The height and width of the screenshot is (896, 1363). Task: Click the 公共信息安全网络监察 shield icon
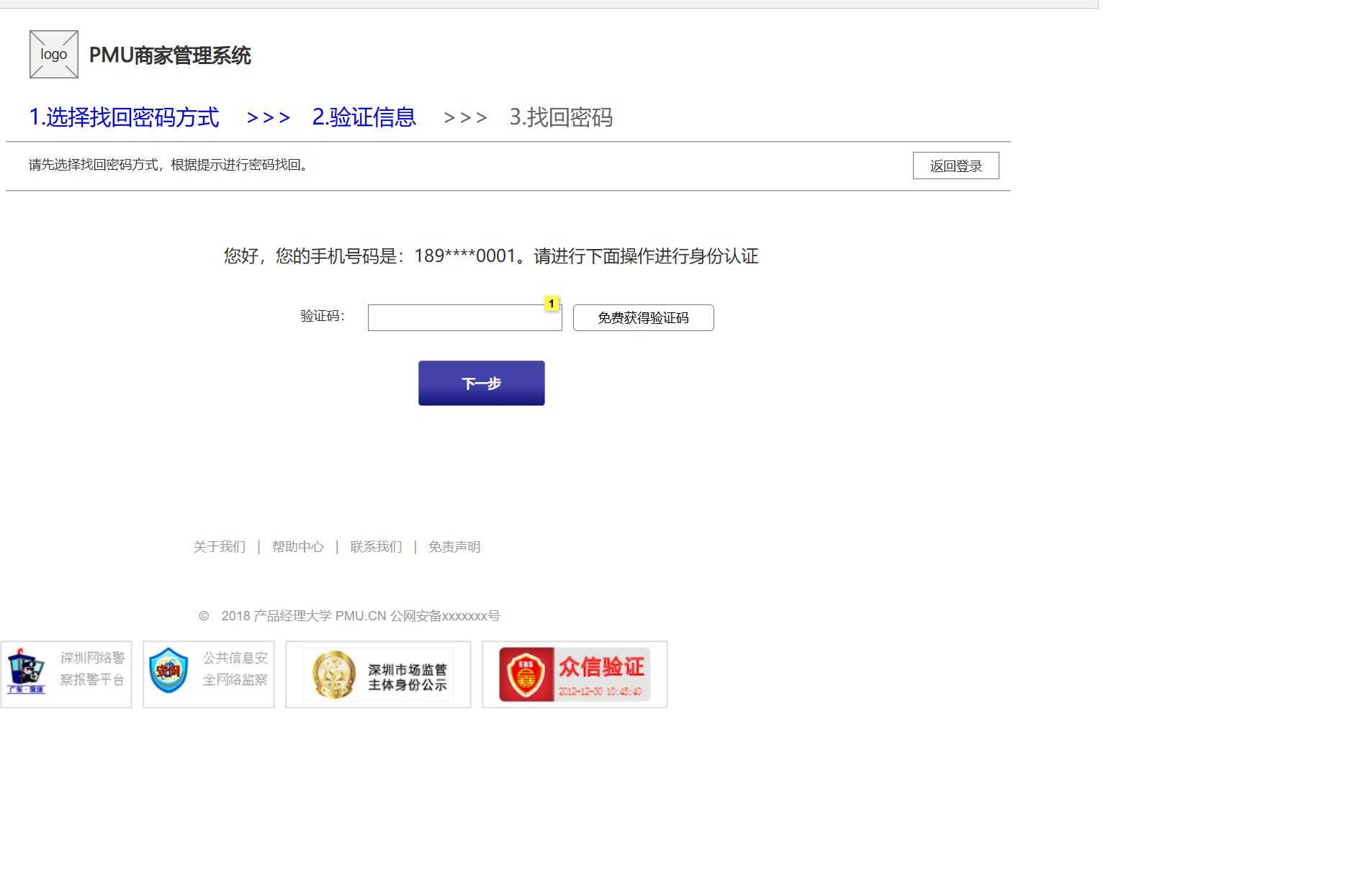[207, 674]
